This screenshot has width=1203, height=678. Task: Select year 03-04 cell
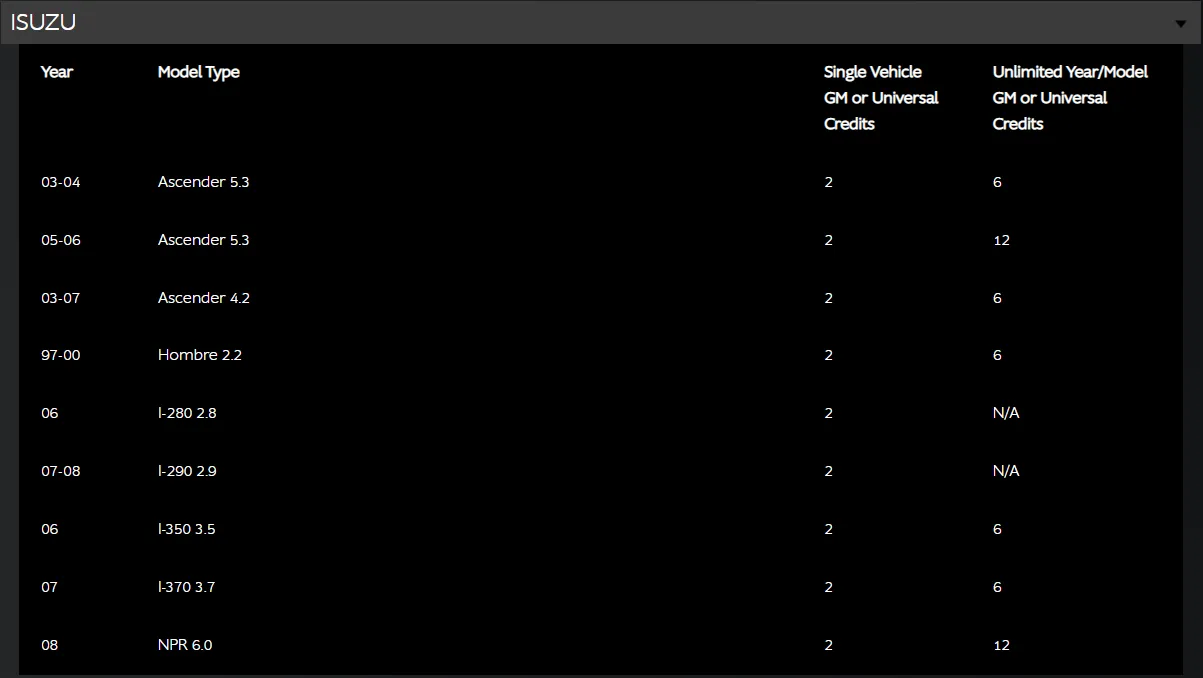click(x=61, y=182)
